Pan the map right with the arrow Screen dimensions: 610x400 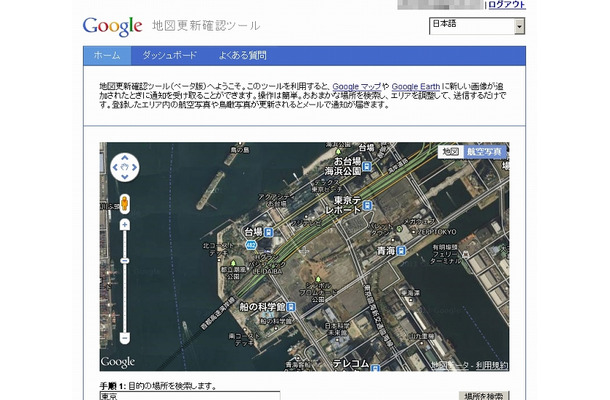coord(135,168)
